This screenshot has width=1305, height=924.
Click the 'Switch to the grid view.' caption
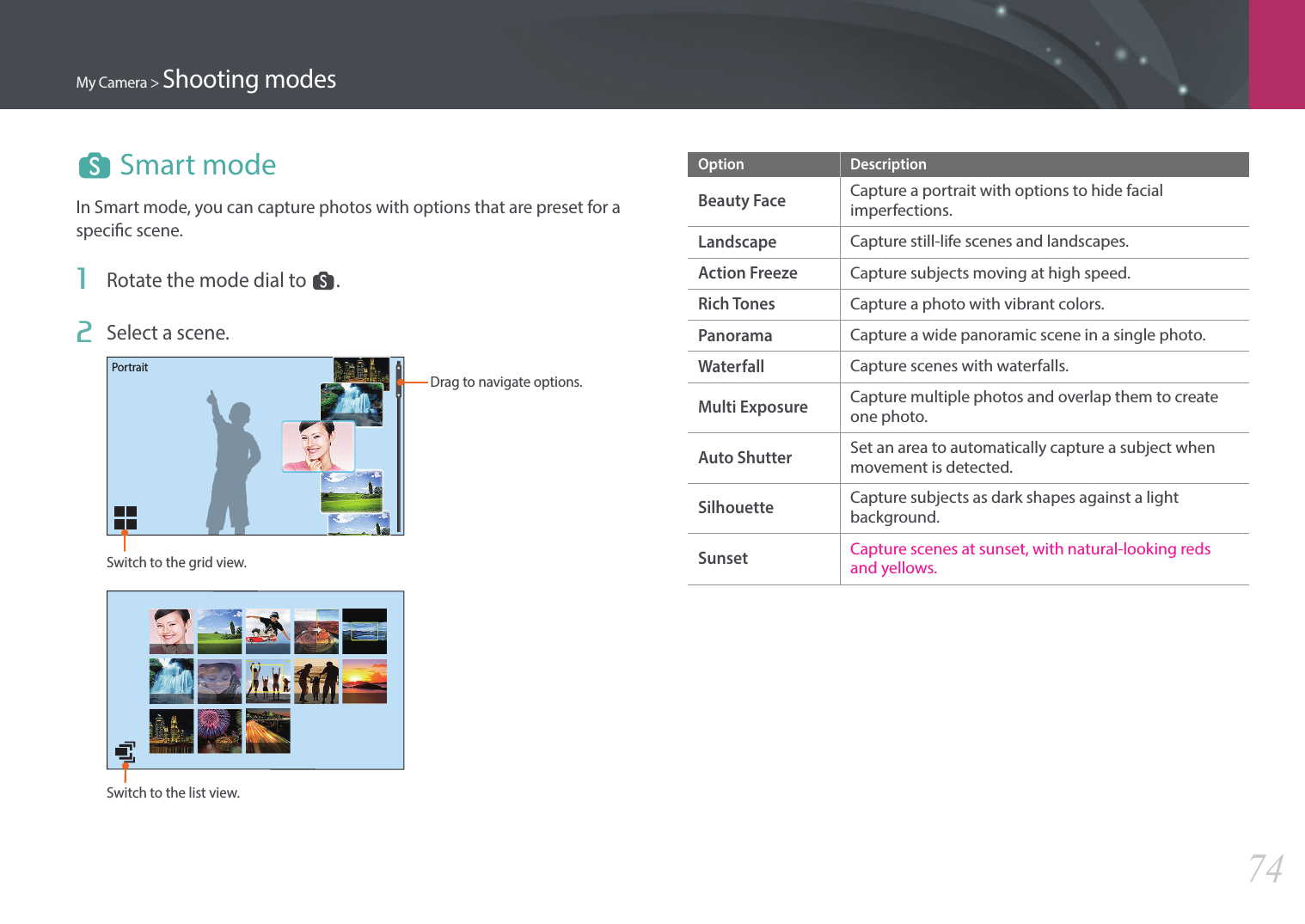(176, 563)
